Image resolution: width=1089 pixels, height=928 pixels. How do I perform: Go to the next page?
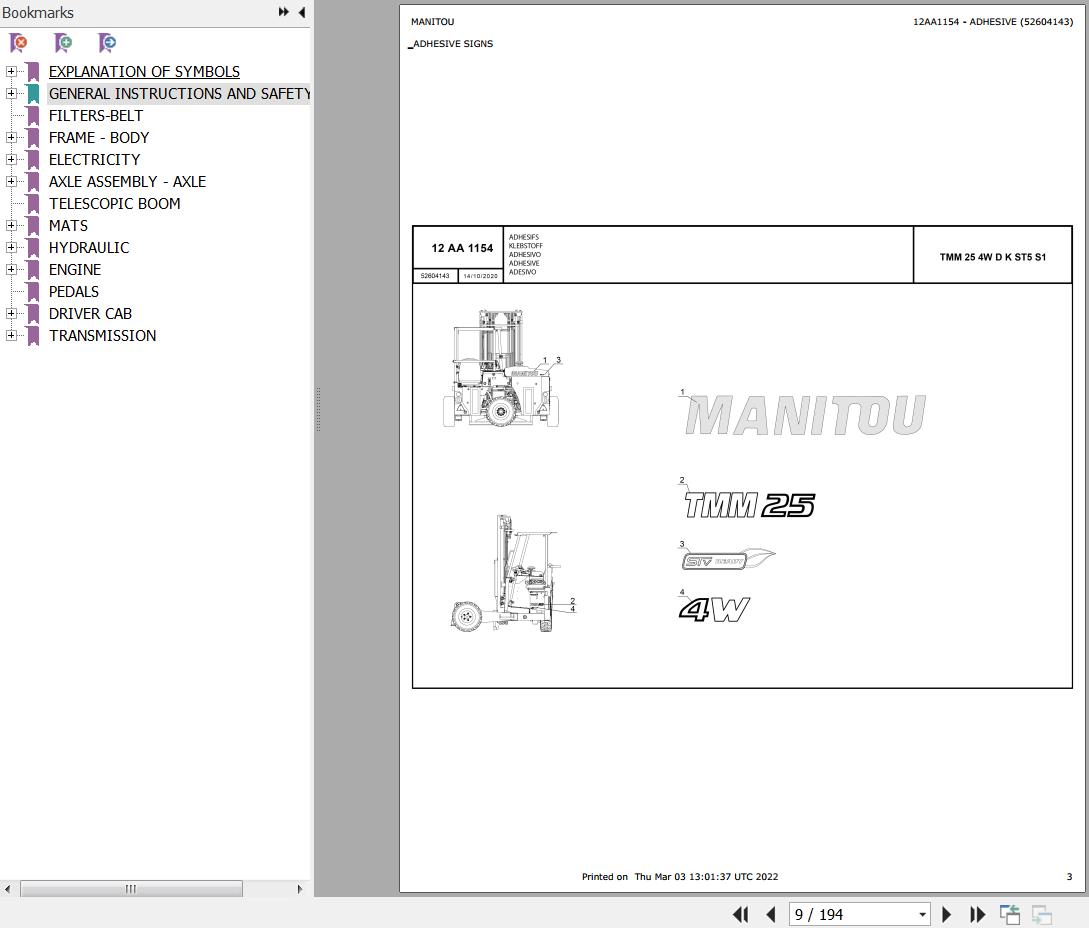click(946, 914)
